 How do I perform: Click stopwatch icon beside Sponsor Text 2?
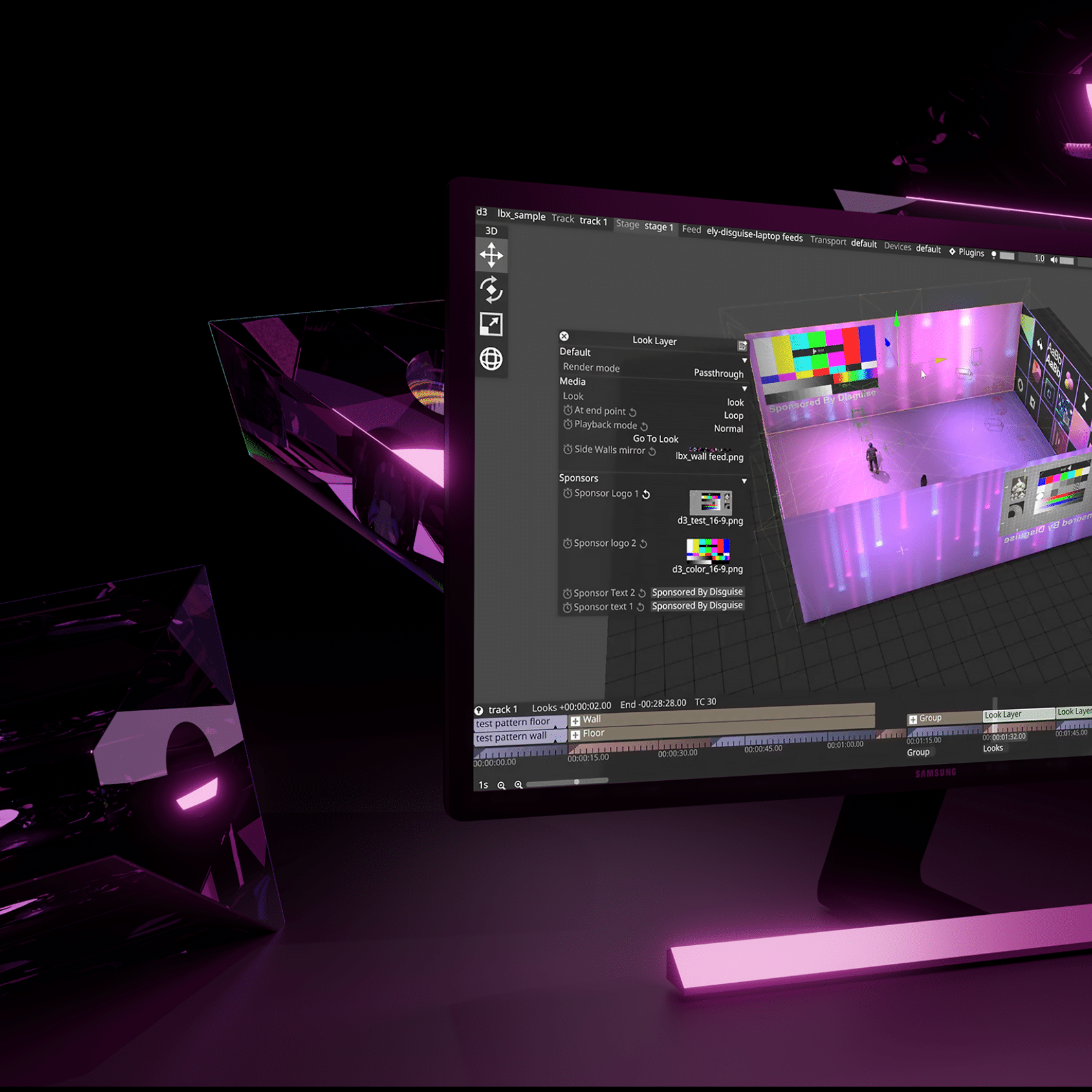pos(567,593)
